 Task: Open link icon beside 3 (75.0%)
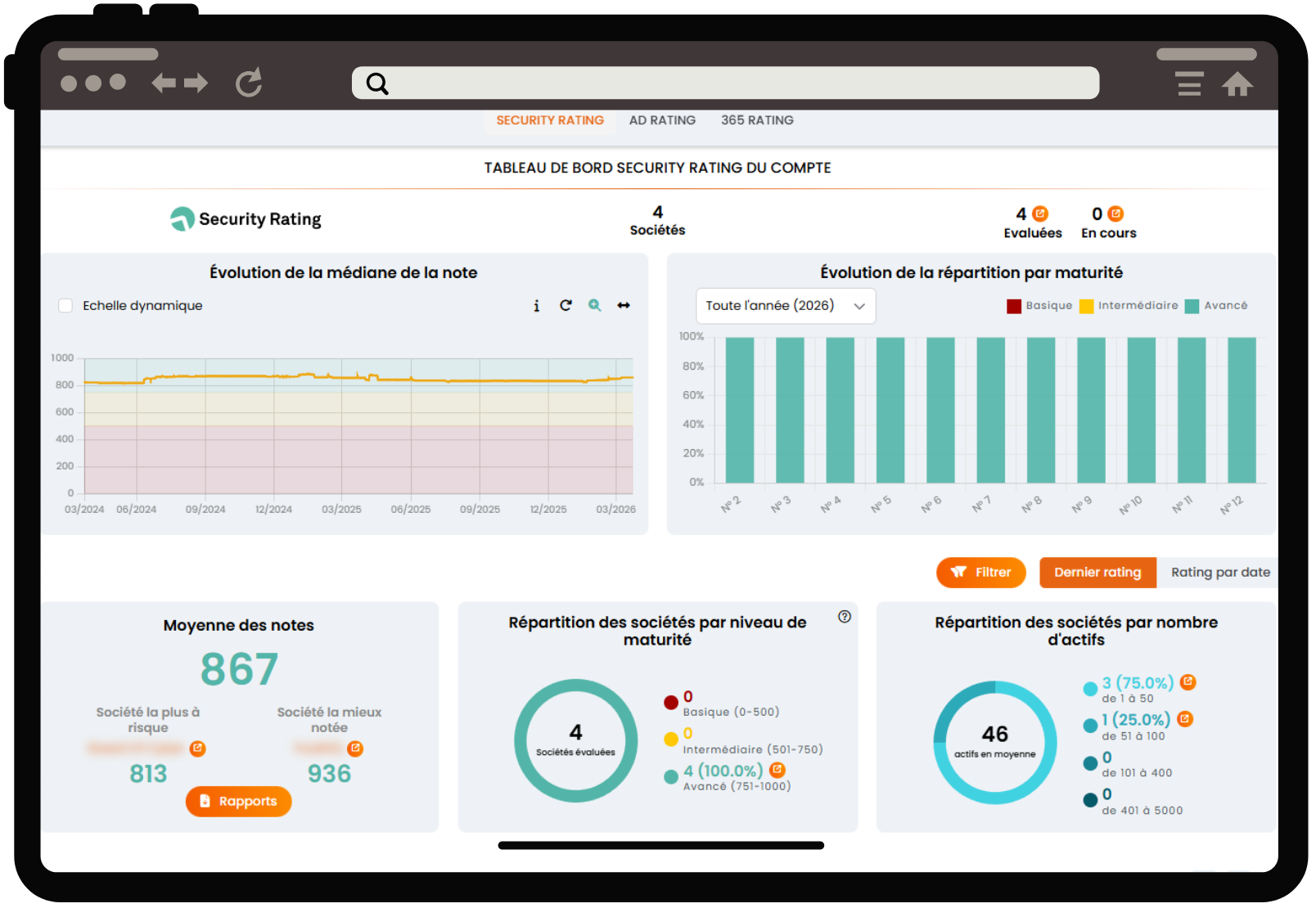tap(1188, 681)
